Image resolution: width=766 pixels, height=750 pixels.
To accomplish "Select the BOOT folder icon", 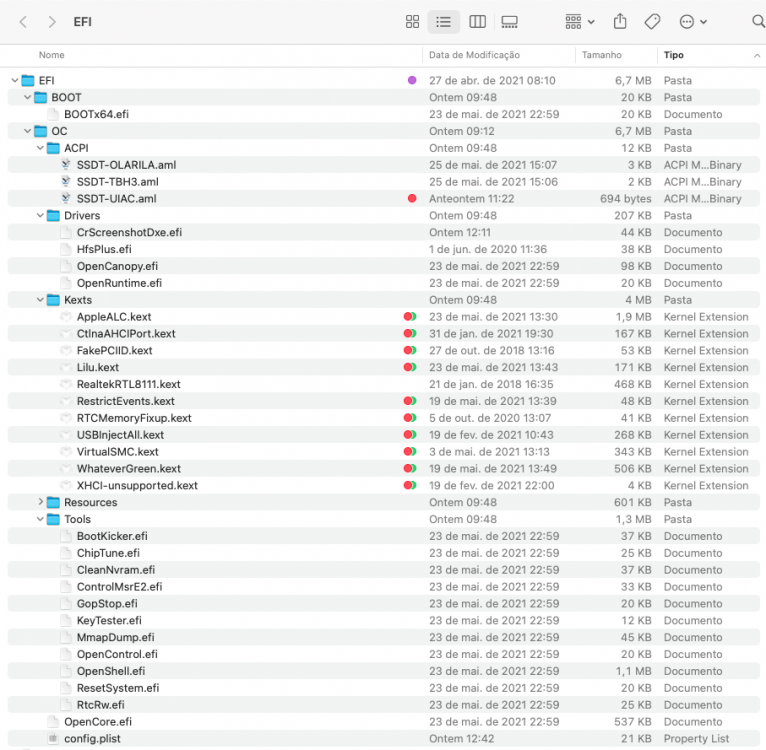I will [41, 97].
